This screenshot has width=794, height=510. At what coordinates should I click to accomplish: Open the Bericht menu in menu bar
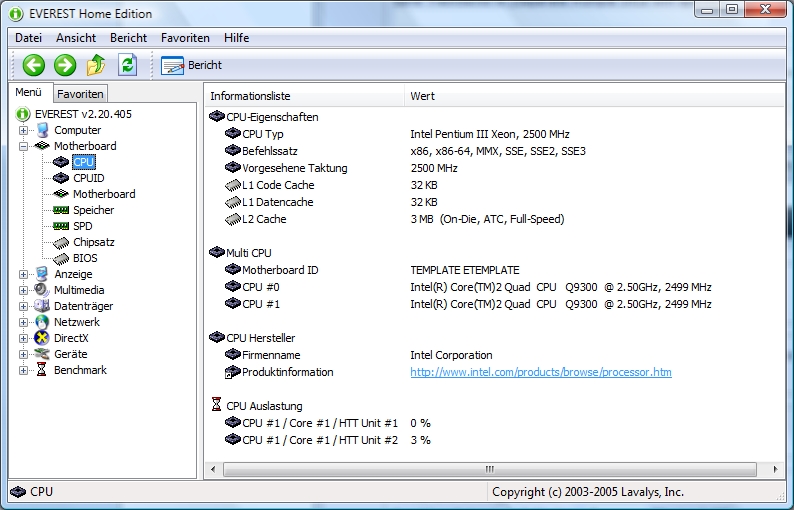pyautogui.click(x=129, y=38)
